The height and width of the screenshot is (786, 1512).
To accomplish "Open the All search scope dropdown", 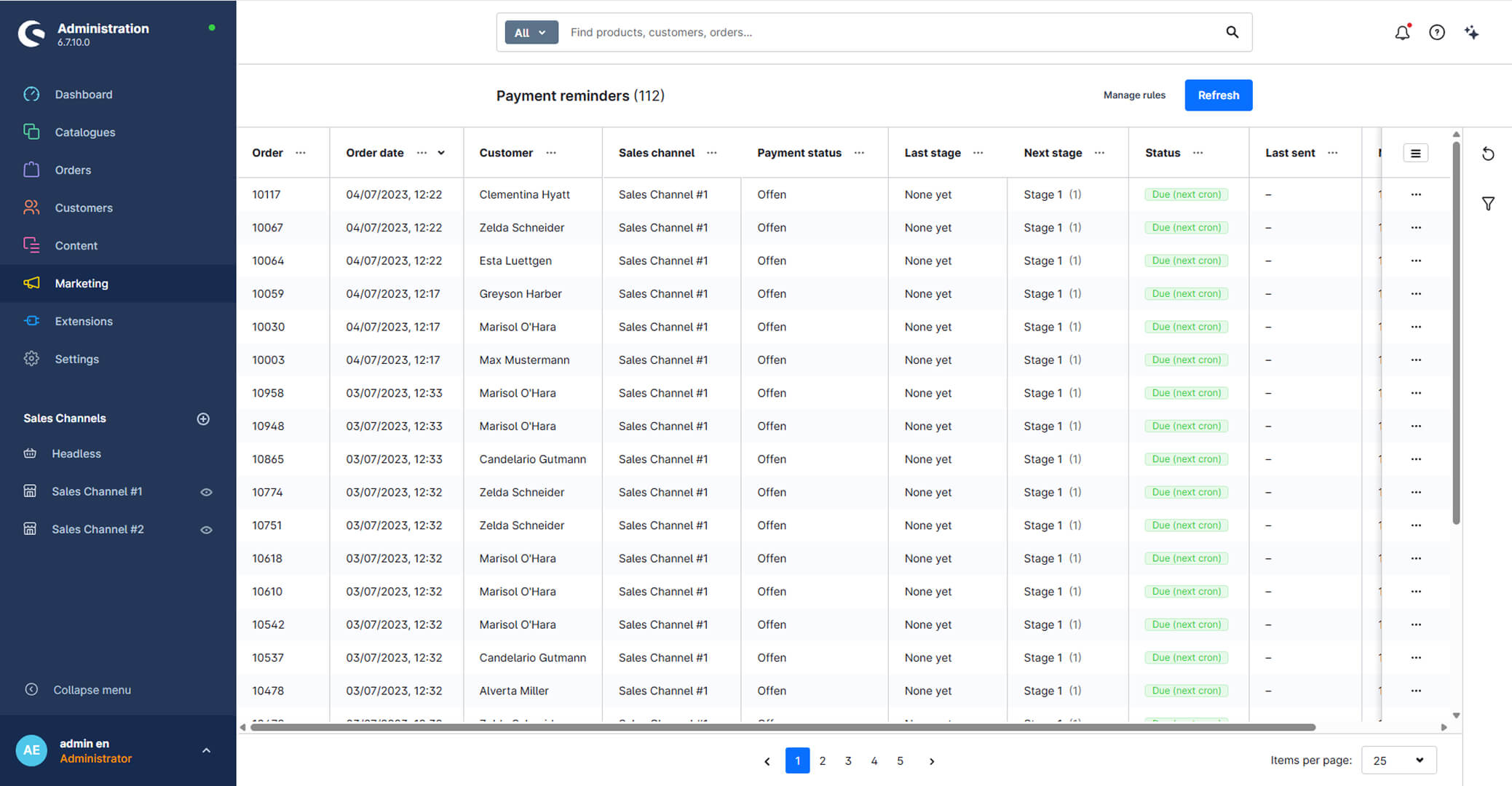I will coord(531,32).
